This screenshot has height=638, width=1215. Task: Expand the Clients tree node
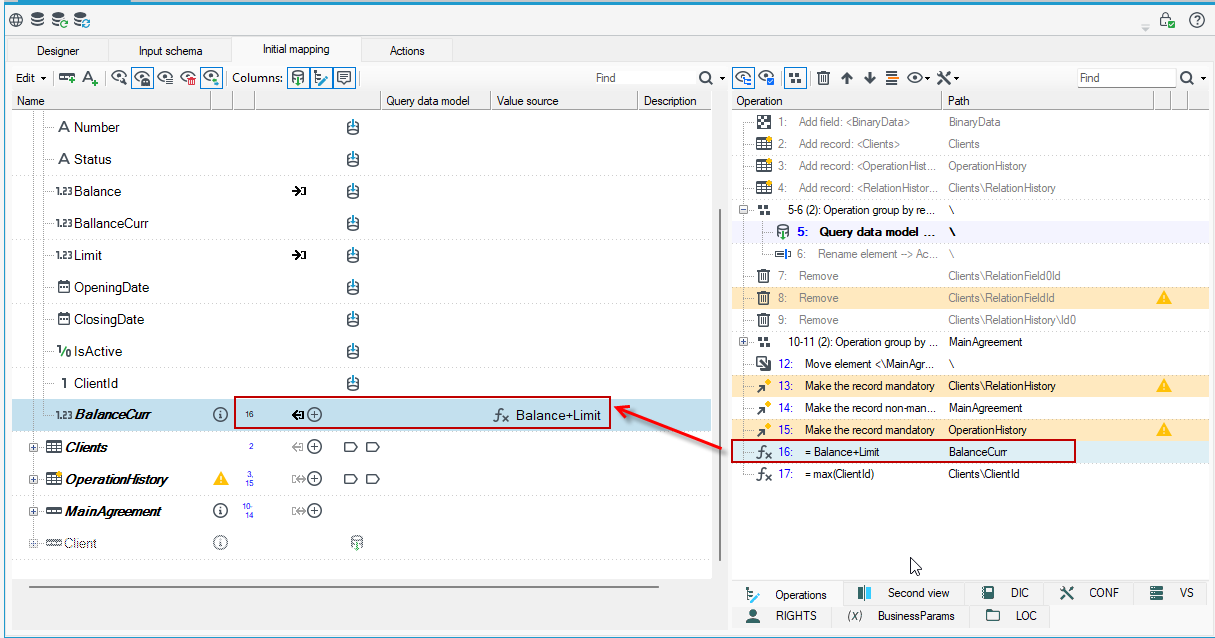point(34,447)
